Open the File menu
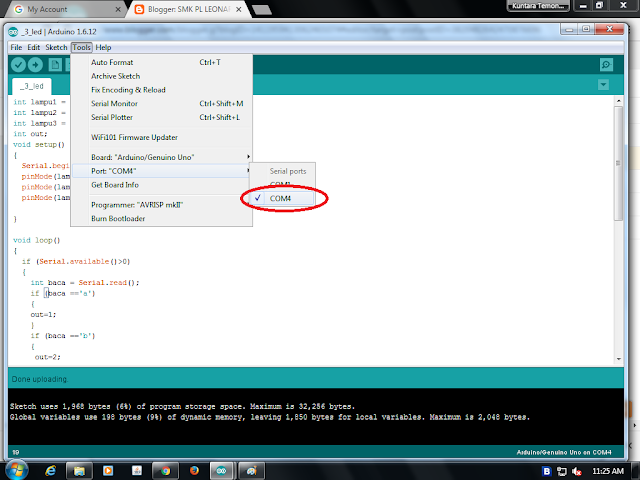 tap(16, 47)
